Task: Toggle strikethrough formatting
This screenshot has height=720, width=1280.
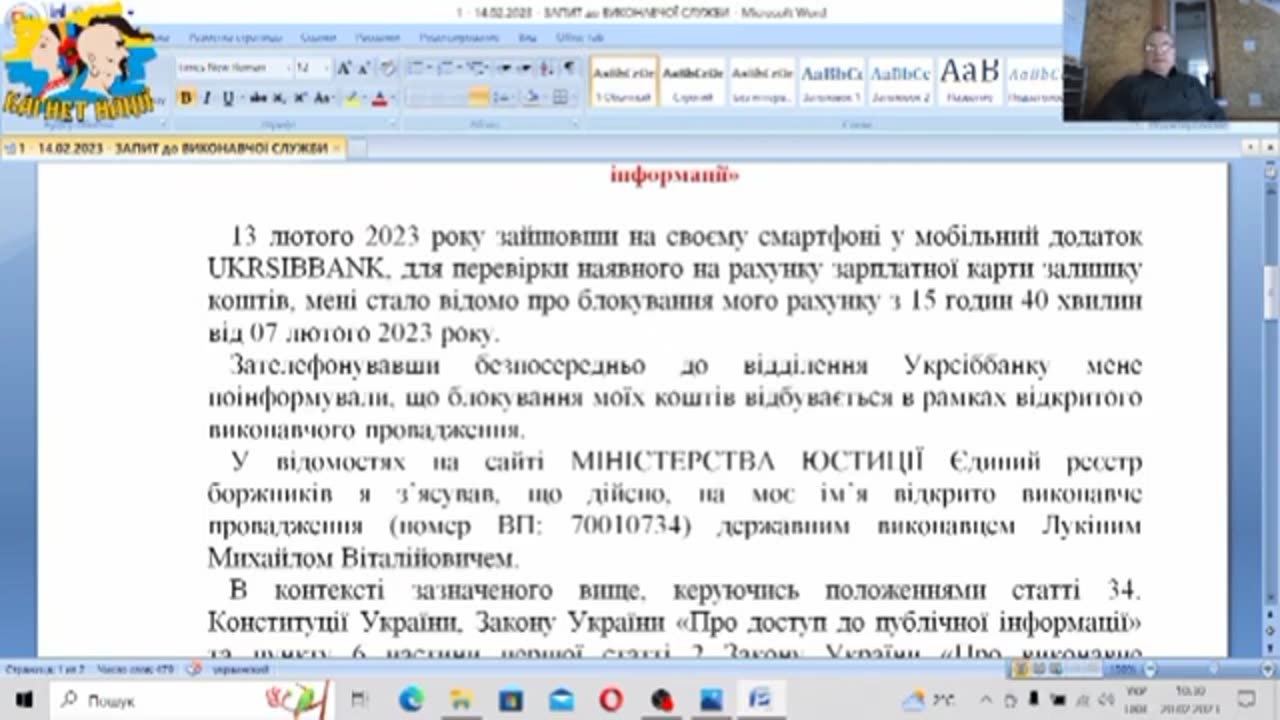Action: pyautogui.click(x=258, y=98)
